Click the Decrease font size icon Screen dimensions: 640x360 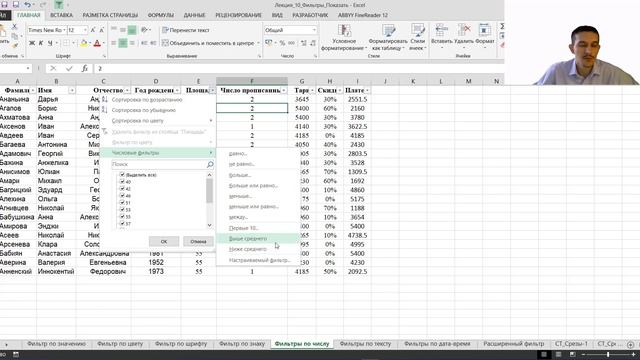(x=102, y=30)
